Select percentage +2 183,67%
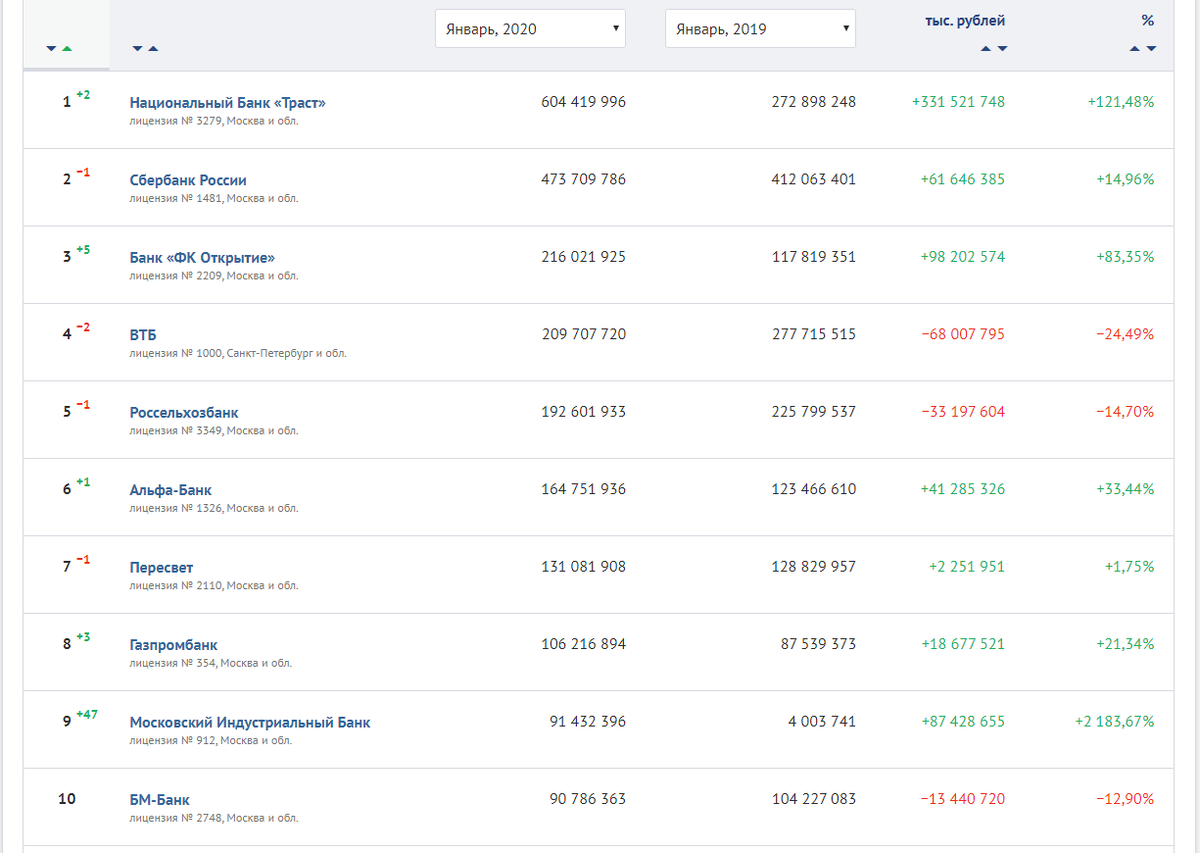The height and width of the screenshot is (853, 1200). [x=1115, y=722]
